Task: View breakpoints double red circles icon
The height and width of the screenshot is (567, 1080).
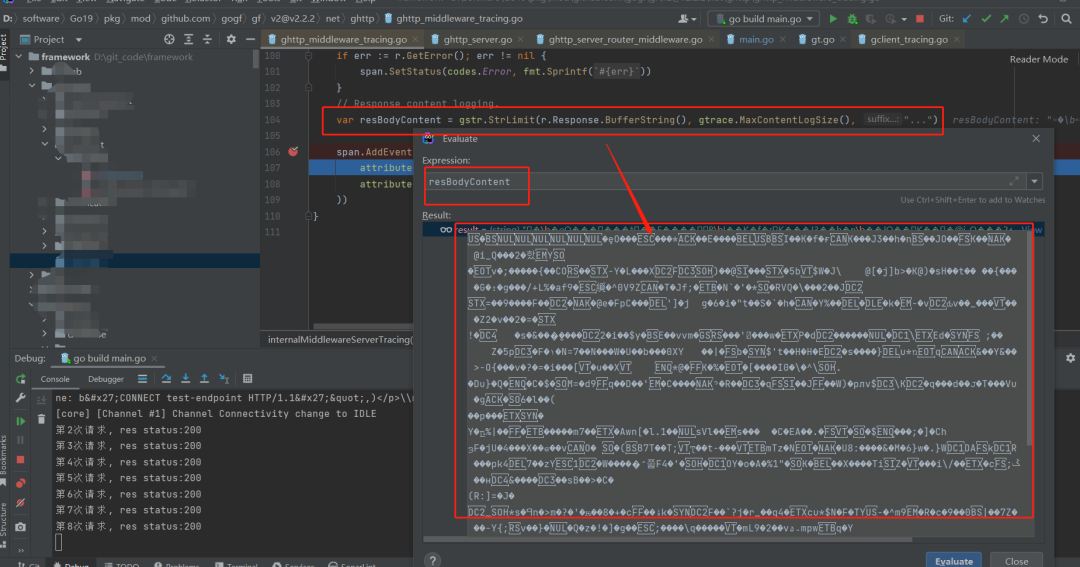Action: coord(21,483)
